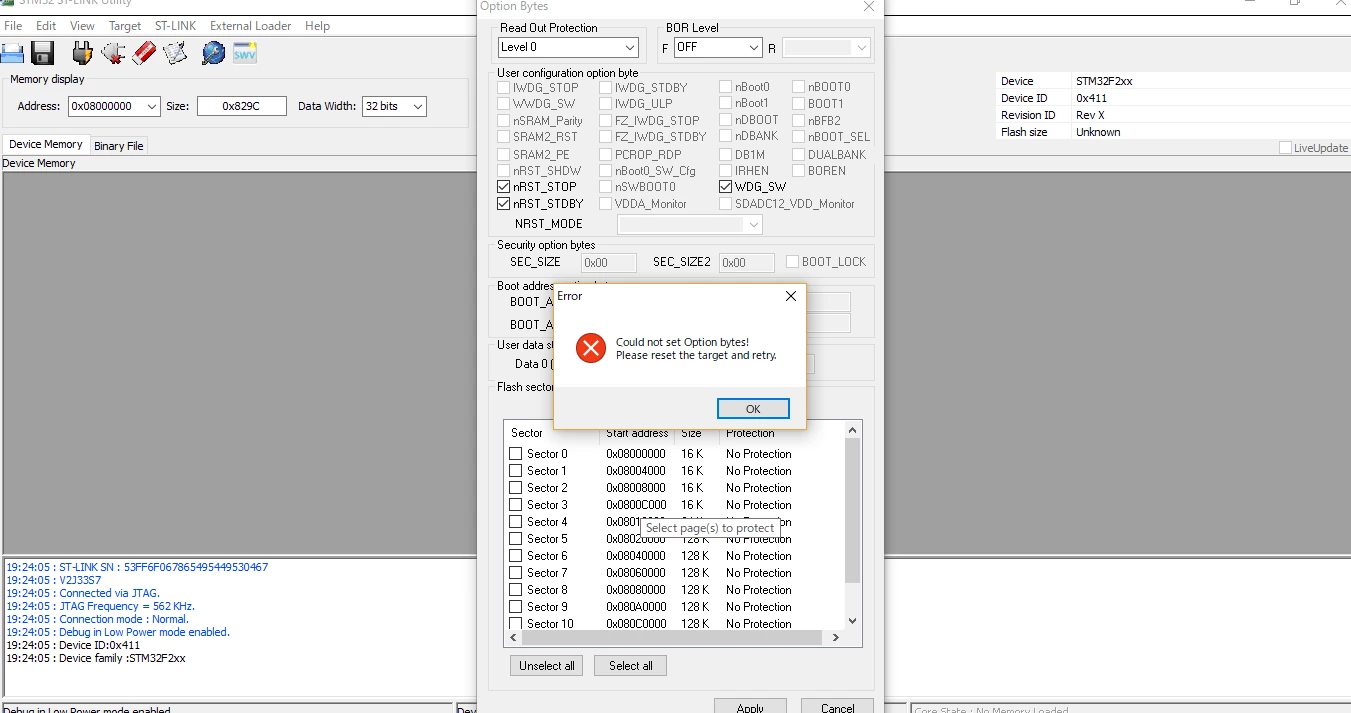1351x713 pixels.
Task: Check the Sector 10 protection checkbox
Action: tap(516, 624)
